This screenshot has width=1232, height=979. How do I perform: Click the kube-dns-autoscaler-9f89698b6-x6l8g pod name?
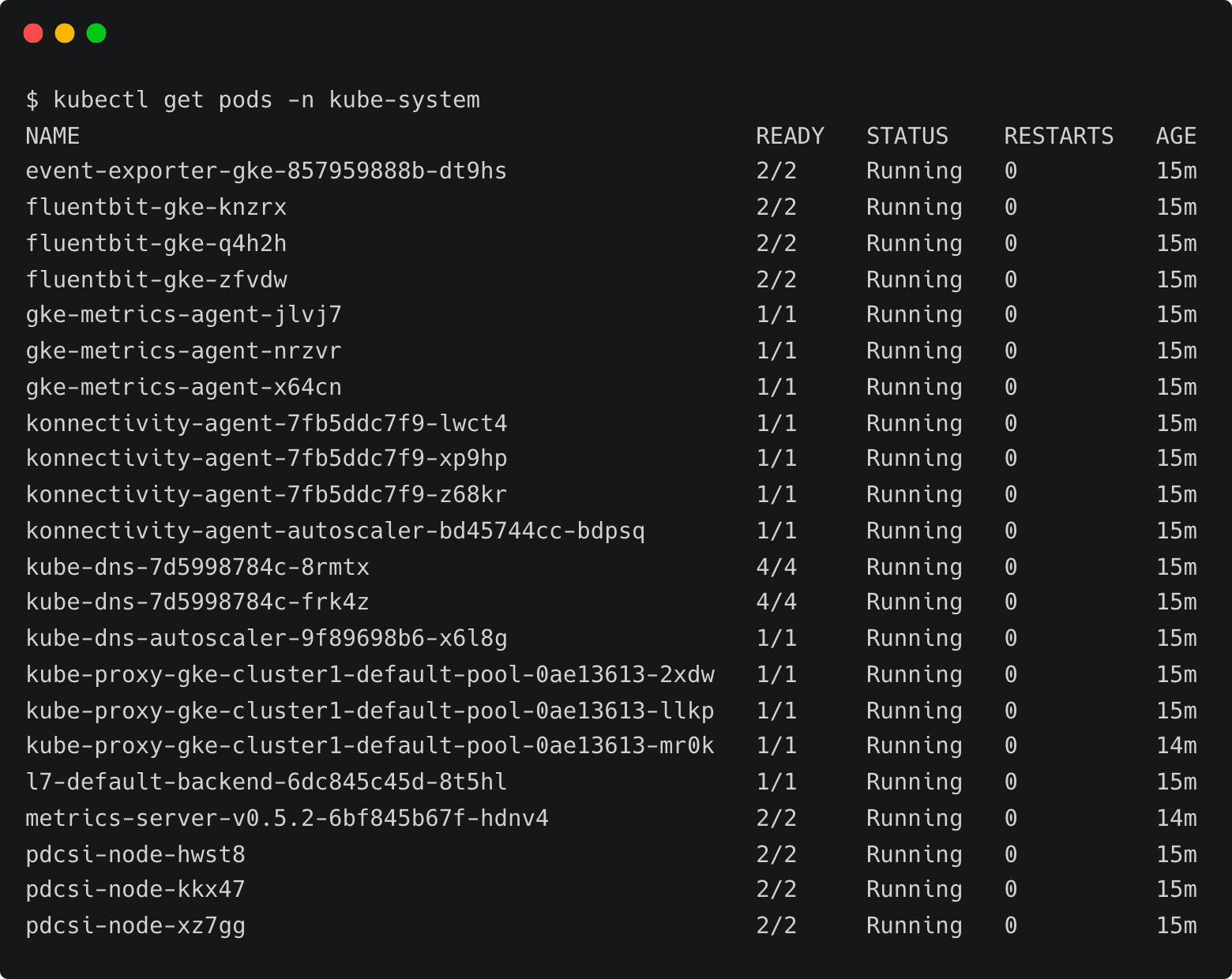266,639
